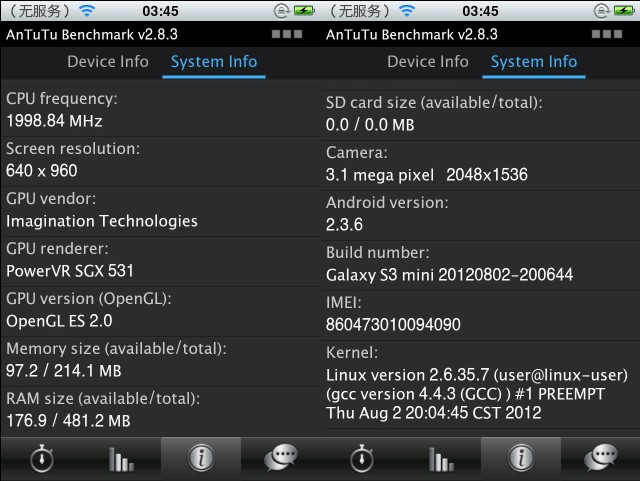This screenshot has height=481, width=640.
Task: Switch to Device Info tab on left screen
Action: tap(108, 62)
